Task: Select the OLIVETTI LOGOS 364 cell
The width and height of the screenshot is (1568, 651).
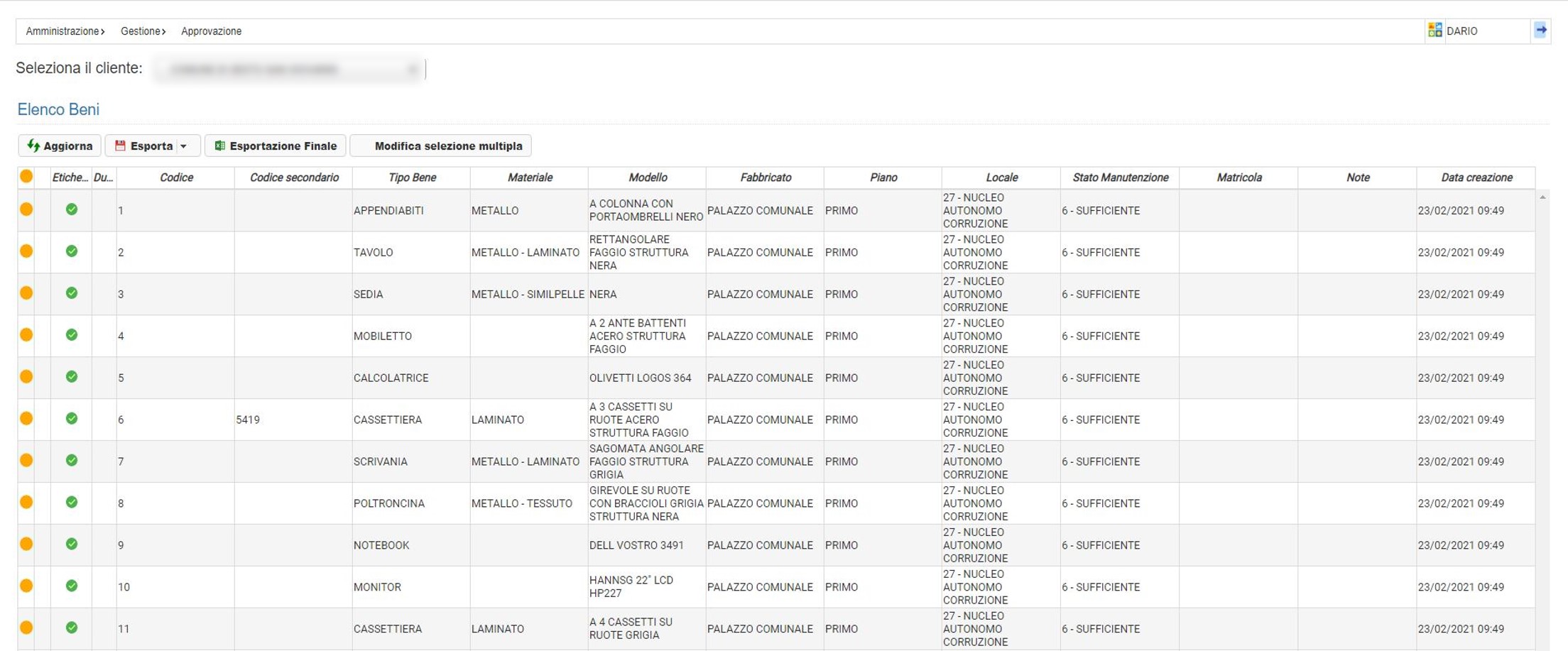Action: [x=647, y=378]
